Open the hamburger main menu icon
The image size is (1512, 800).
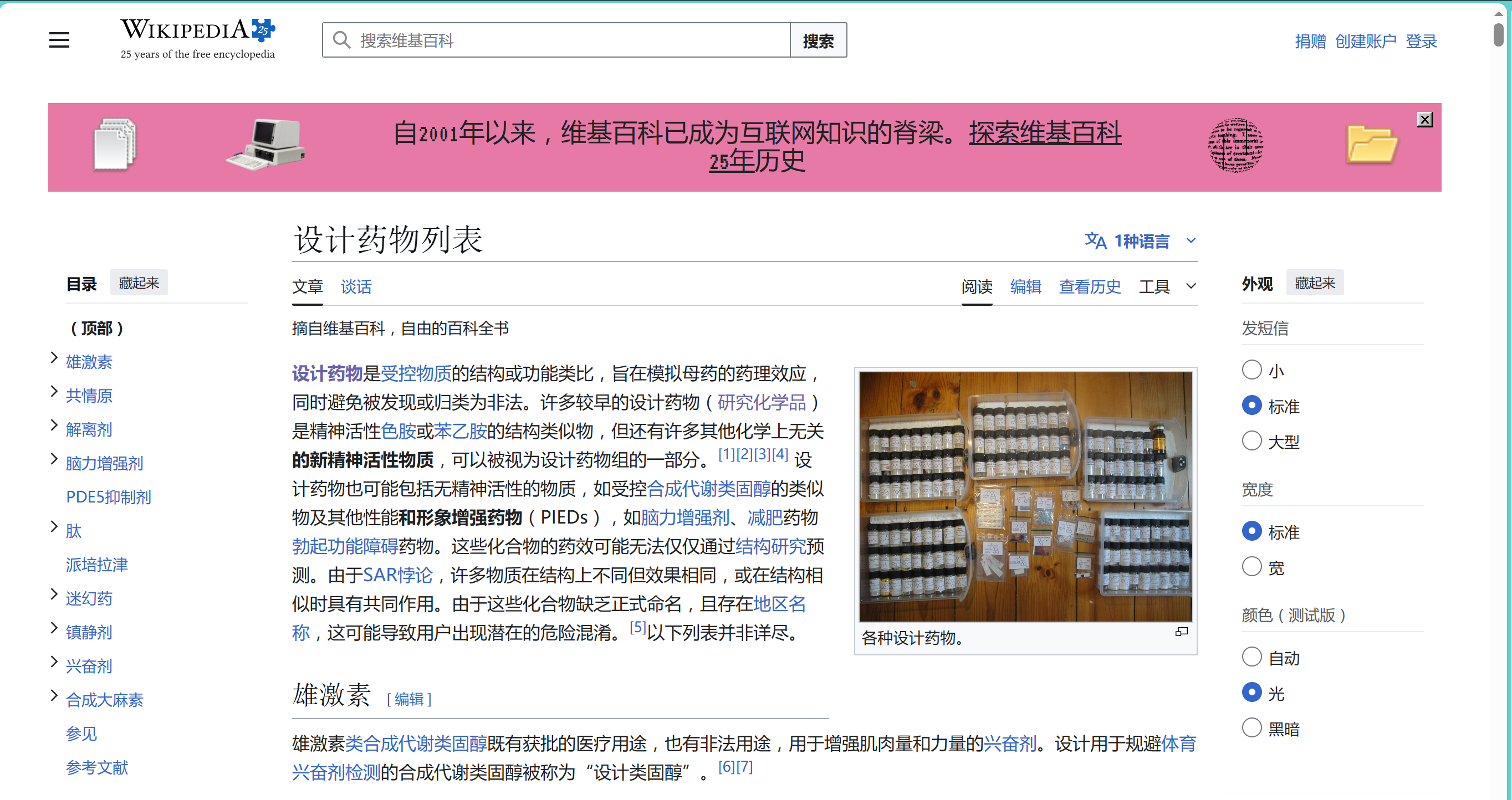click(59, 40)
